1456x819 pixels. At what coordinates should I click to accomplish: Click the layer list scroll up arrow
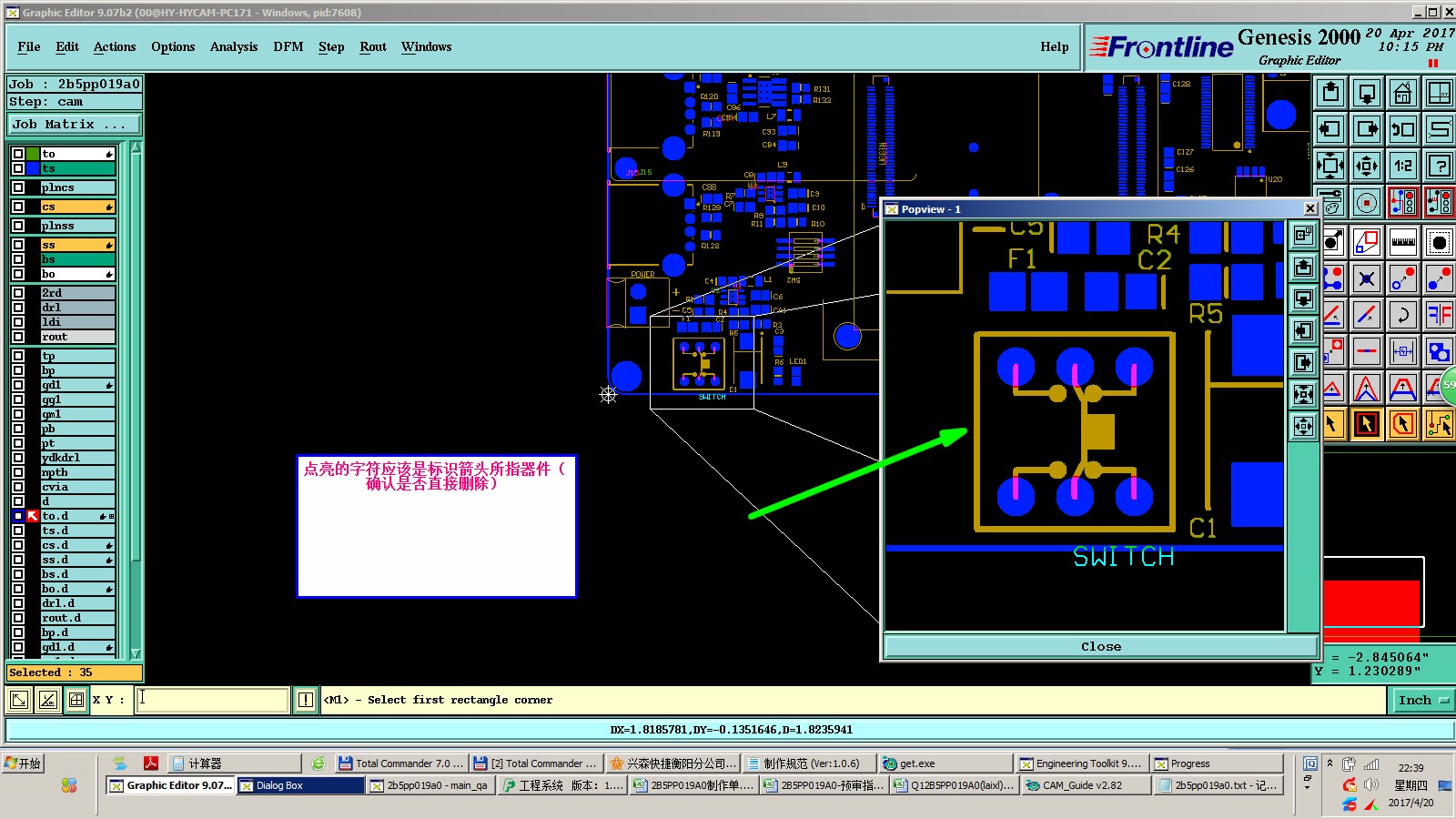point(136,147)
